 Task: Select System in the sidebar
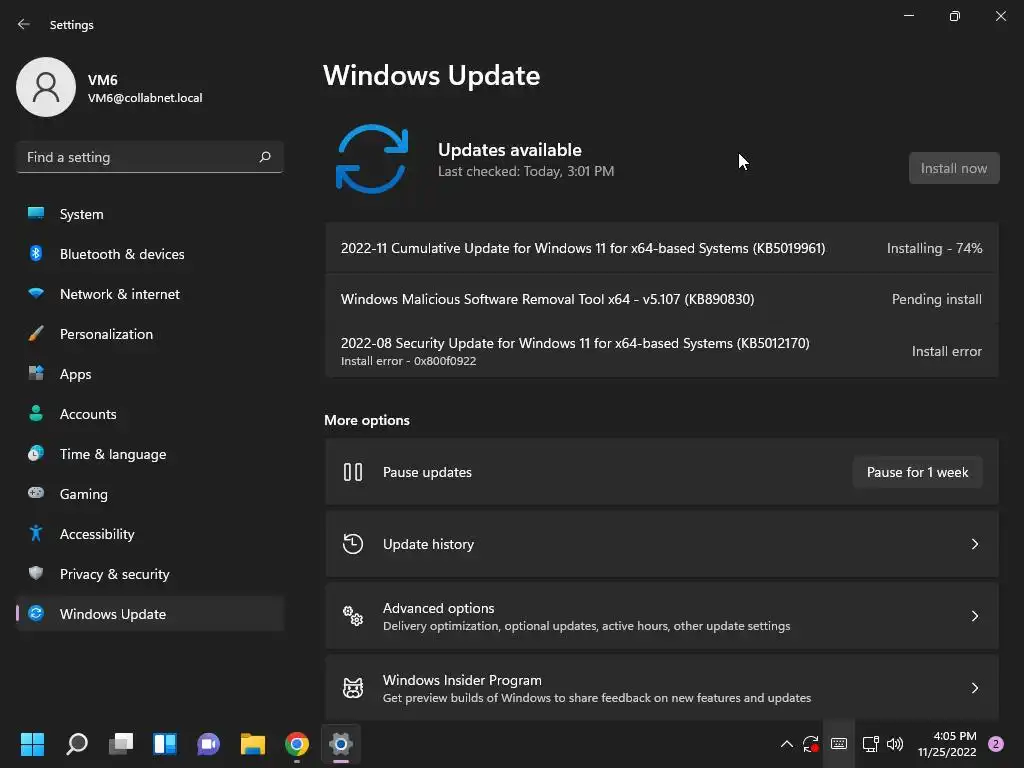(x=150, y=214)
